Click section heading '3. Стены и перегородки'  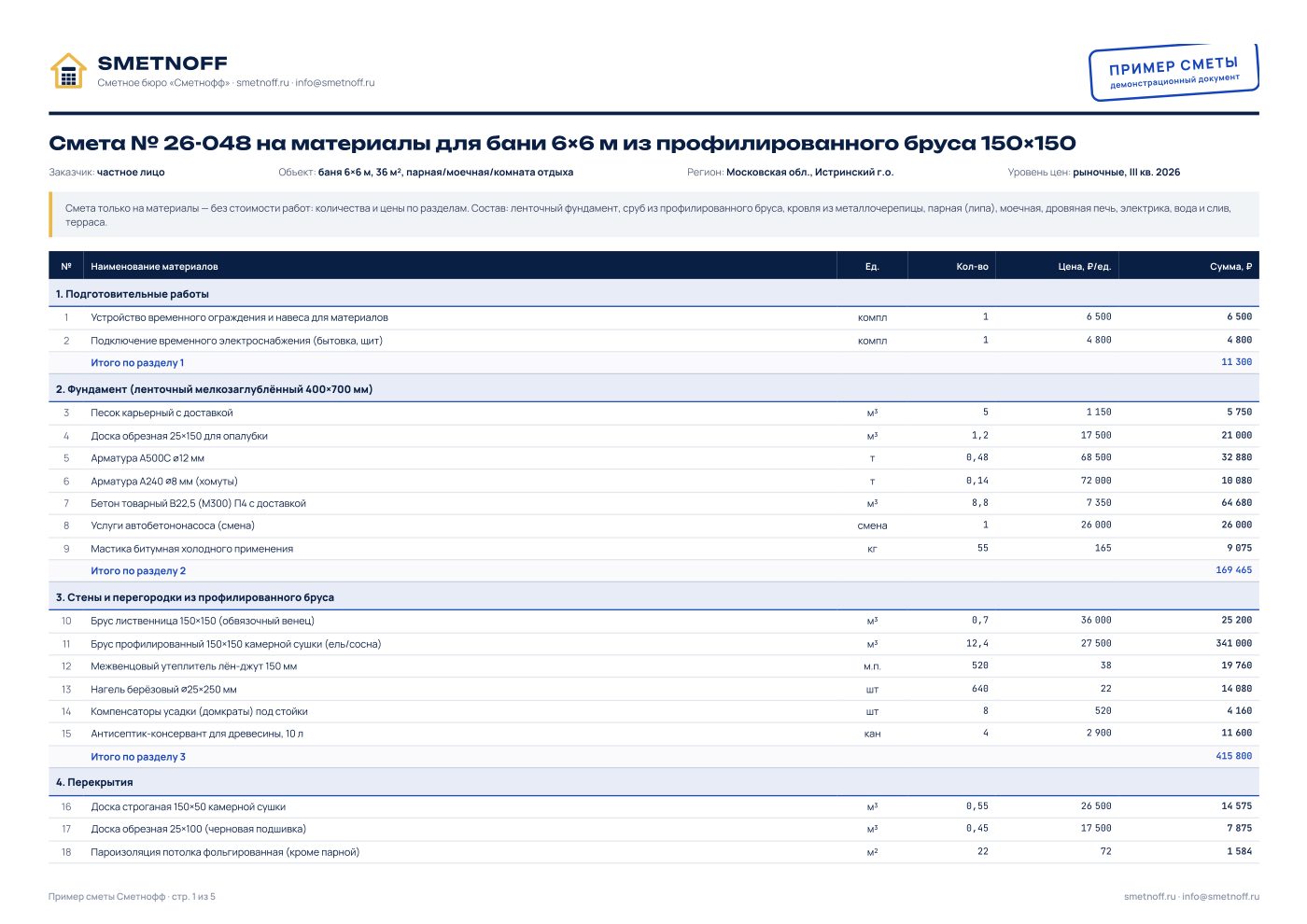653,597
